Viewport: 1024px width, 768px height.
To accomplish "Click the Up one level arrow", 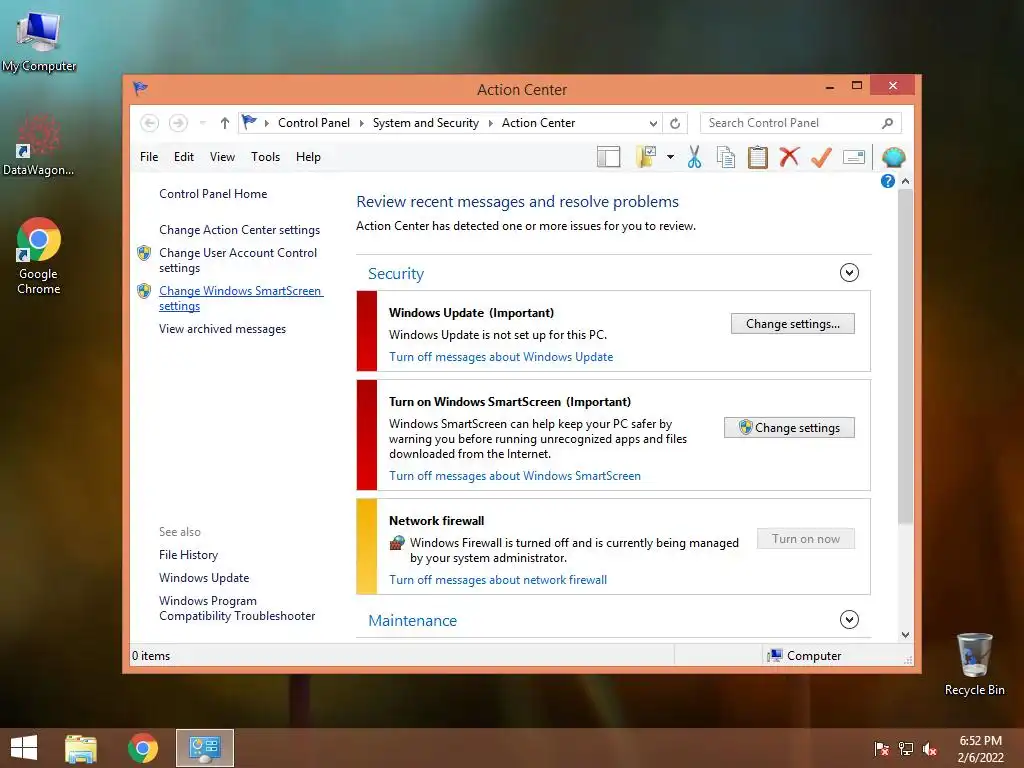I will (x=225, y=123).
